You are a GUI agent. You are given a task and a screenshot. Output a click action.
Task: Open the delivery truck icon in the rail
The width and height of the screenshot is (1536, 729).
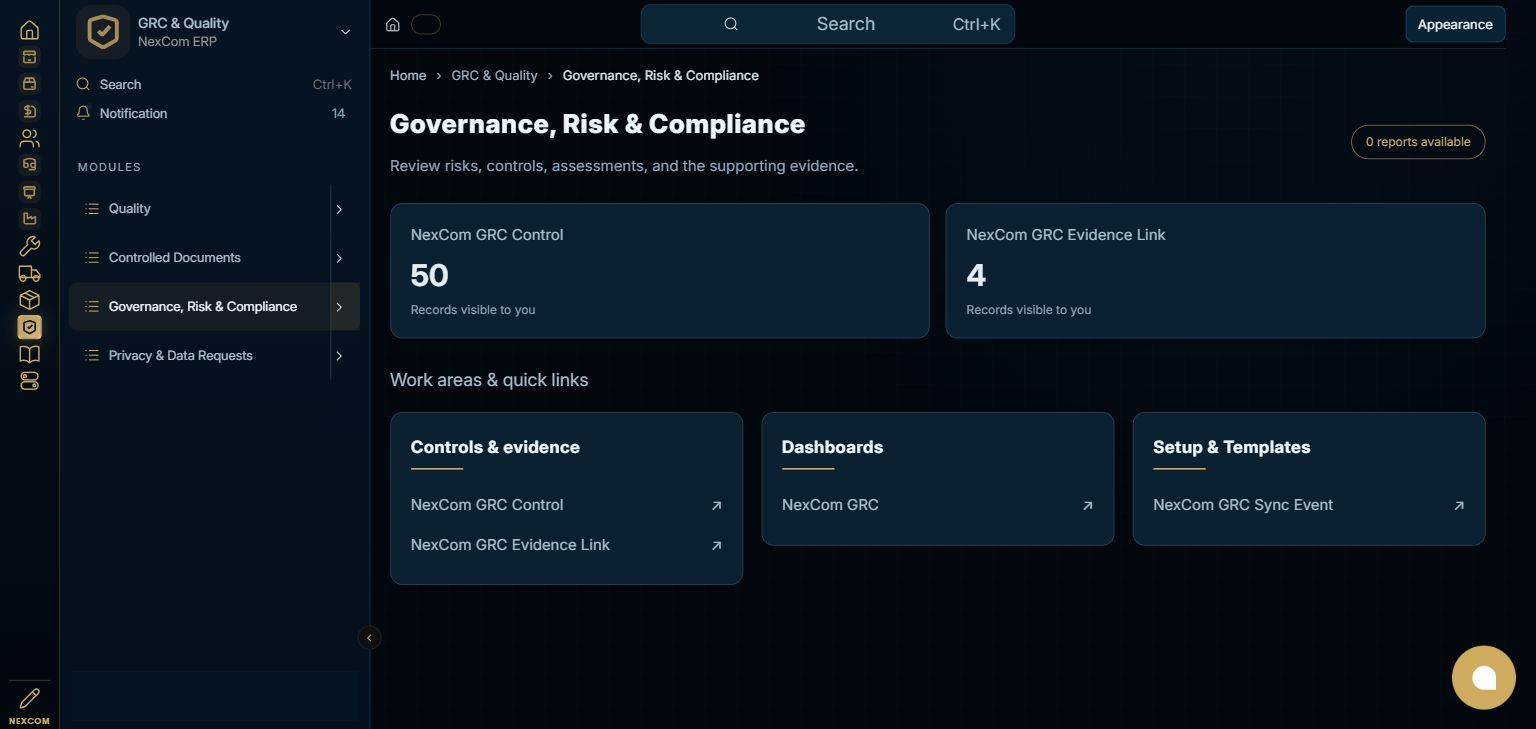(30, 273)
